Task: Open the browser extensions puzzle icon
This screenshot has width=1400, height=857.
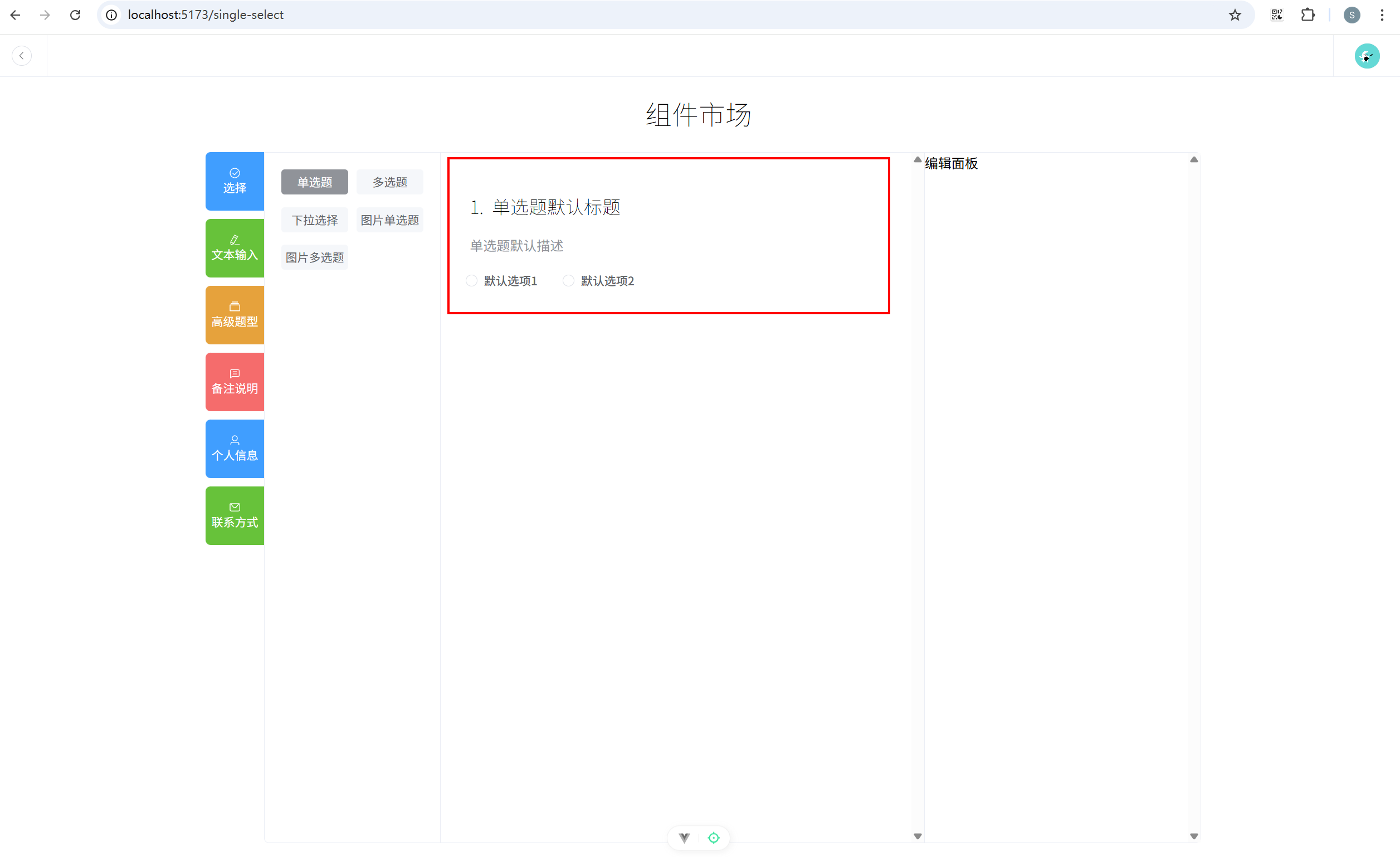Action: [1308, 15]
